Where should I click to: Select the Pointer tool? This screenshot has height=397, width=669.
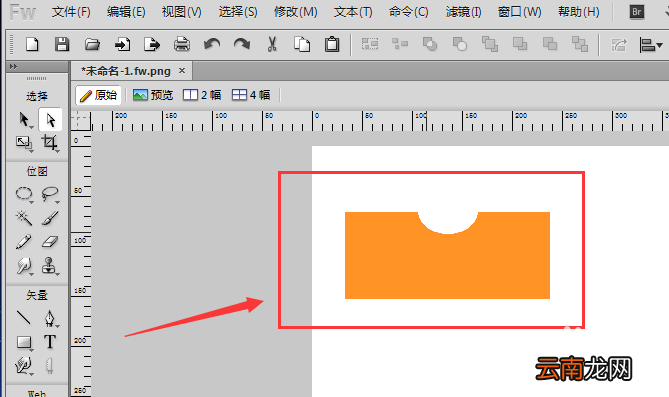point(25,120)
